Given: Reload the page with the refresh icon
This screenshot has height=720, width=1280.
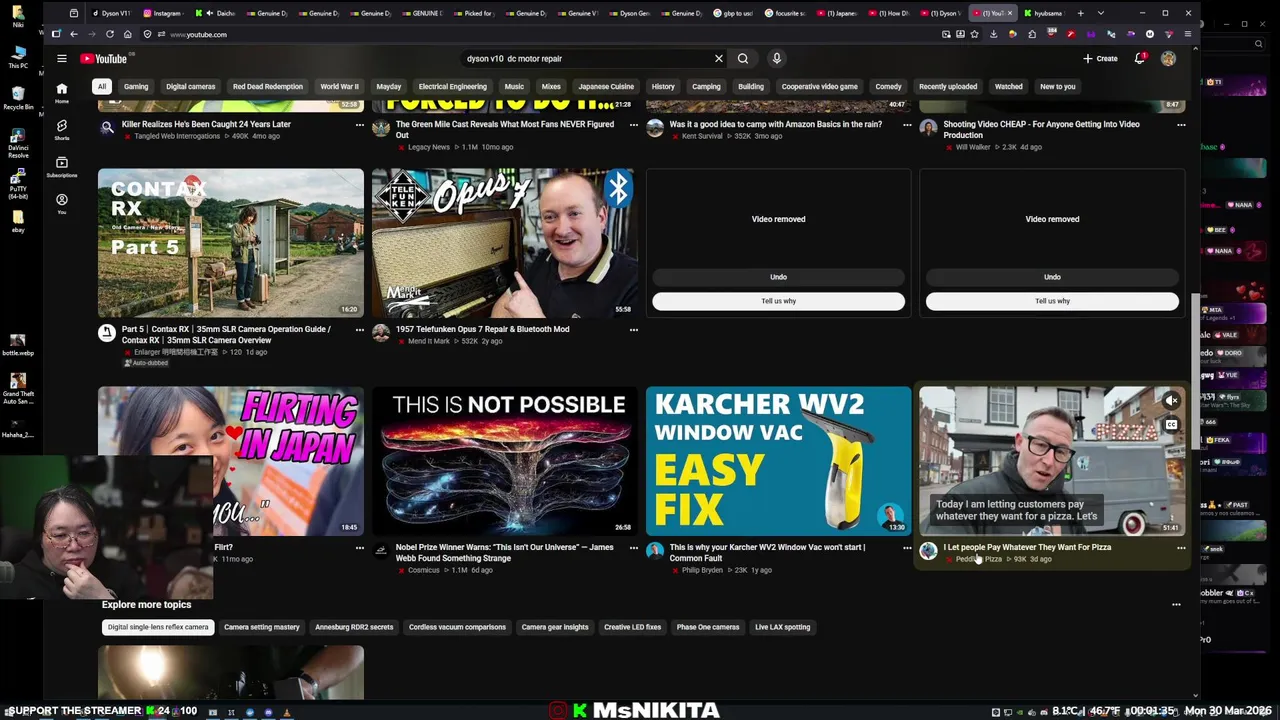Looking at the screenshot, I should 109,34.
